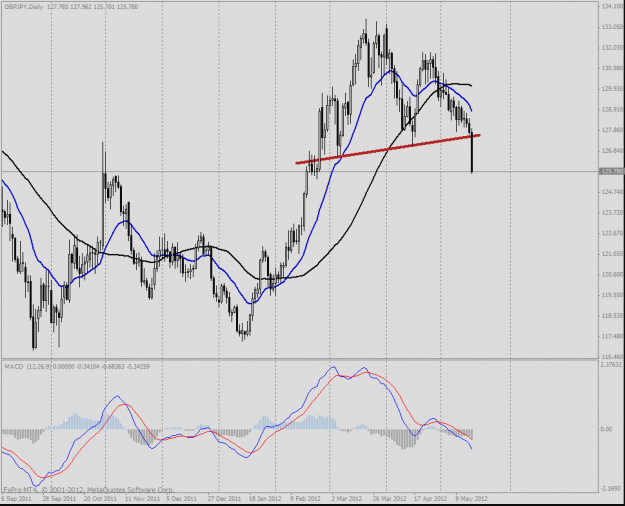Click the 9 Feb 2012 date label
Image resolution: width=625 pixels, height=506 pixels.
click(x=305, y=499)
